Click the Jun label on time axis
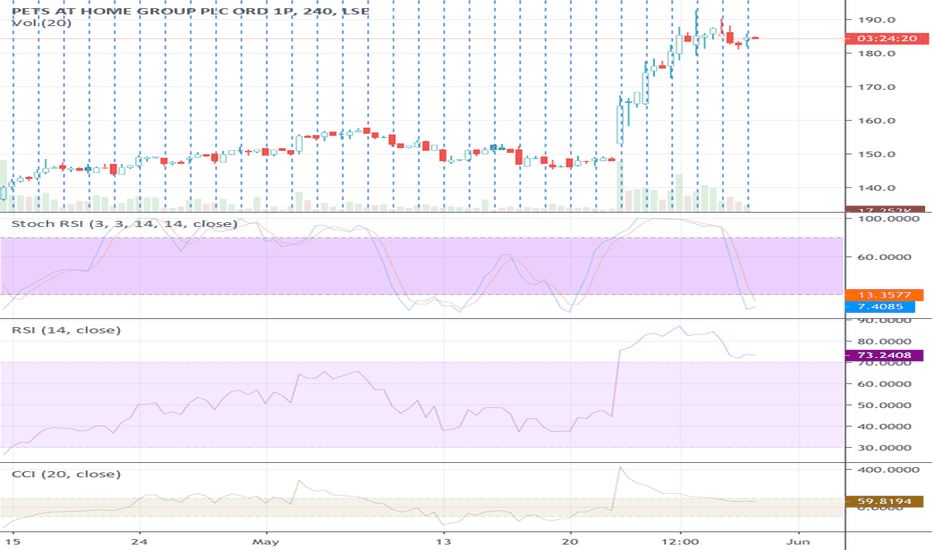Viewport: 932px width, 550px height. (798, 542)
